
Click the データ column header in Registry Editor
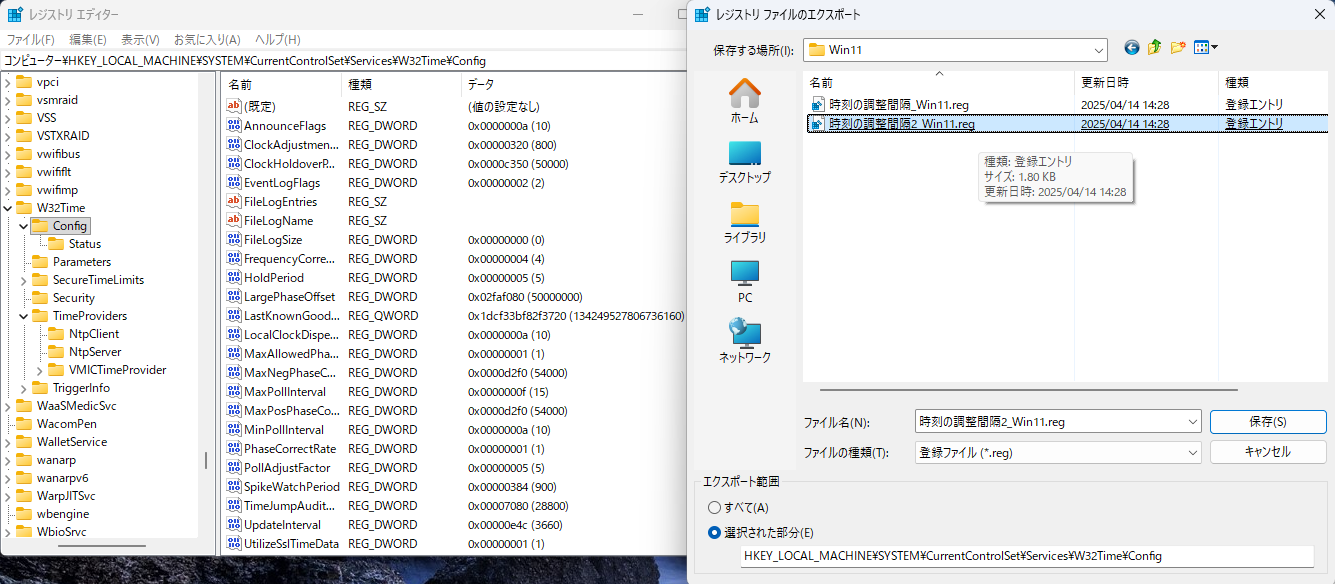[575, 84]
